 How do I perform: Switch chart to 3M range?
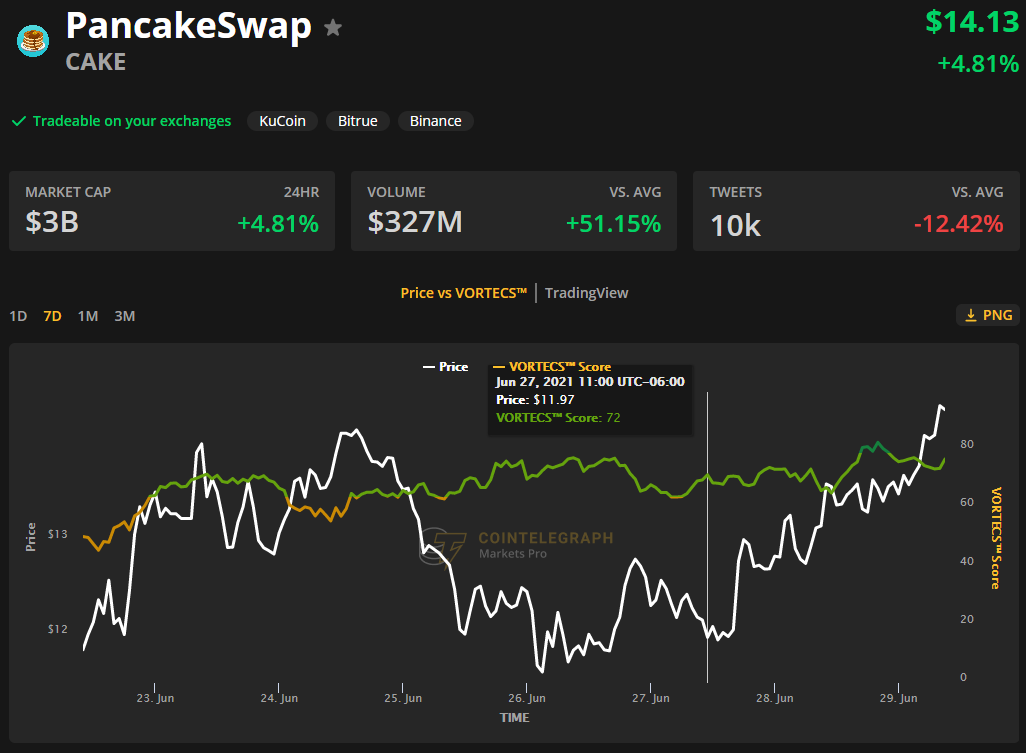point(124,316)
